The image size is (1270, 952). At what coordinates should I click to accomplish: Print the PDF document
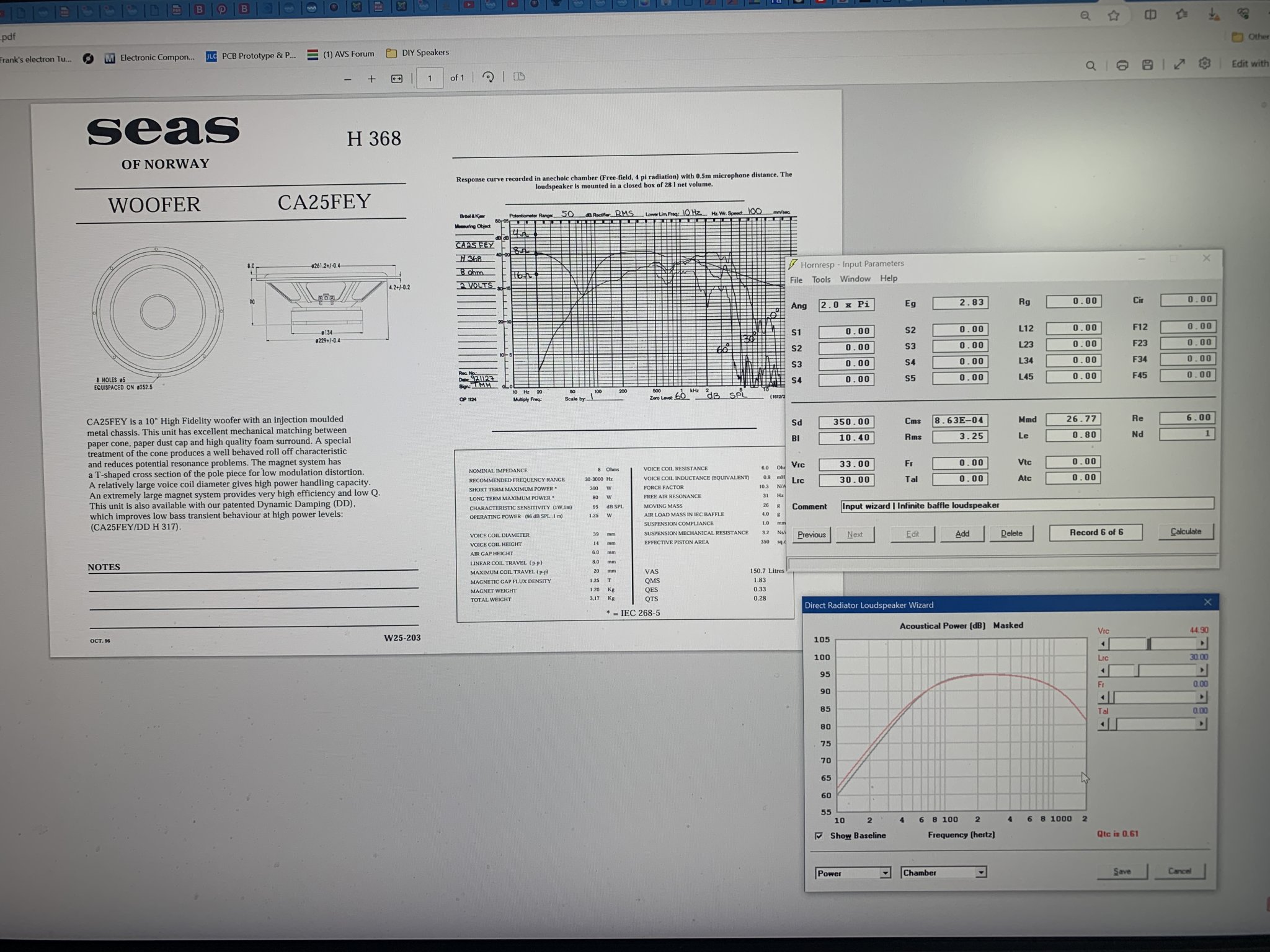(x=1122, y=65)
